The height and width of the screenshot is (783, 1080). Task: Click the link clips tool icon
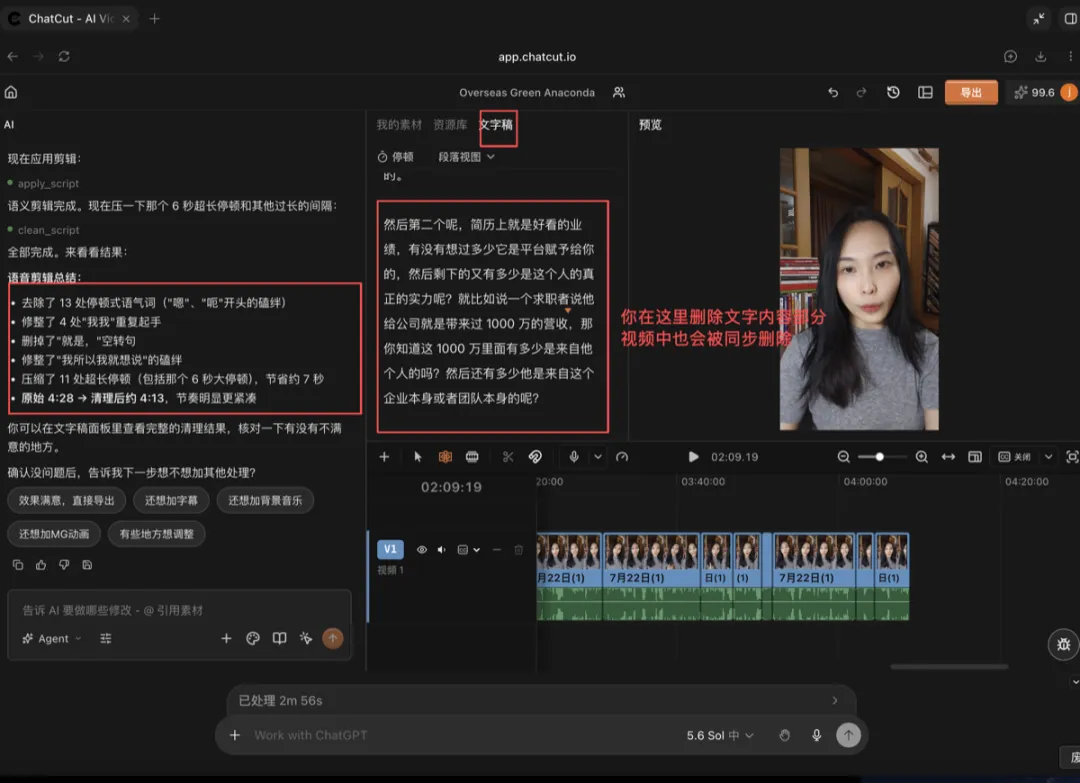tap(535, 457)
